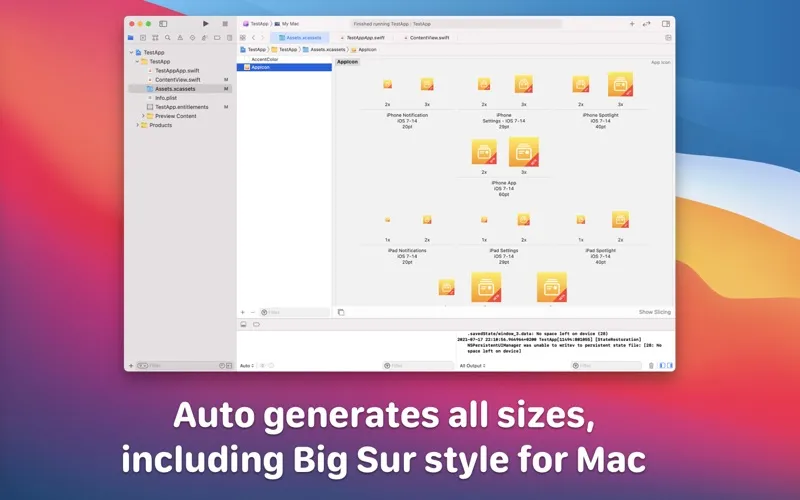800x500 pixels.
Task: Collapse the TestApp folder group
Action: [137, 61]
